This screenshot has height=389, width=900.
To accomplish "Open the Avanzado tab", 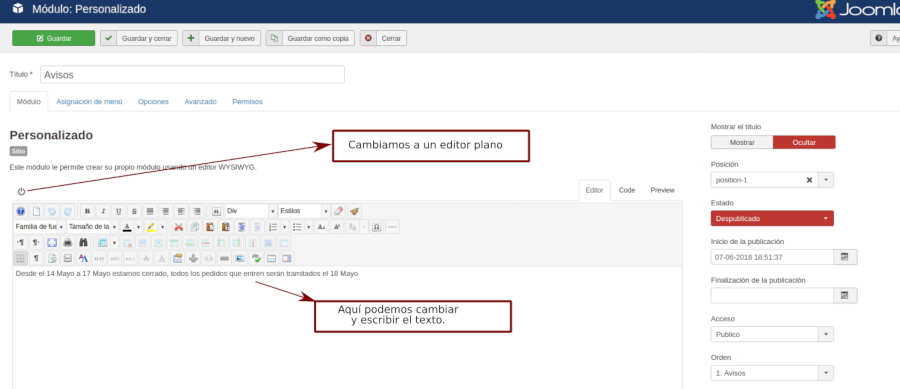I will (x=200, y=102).
